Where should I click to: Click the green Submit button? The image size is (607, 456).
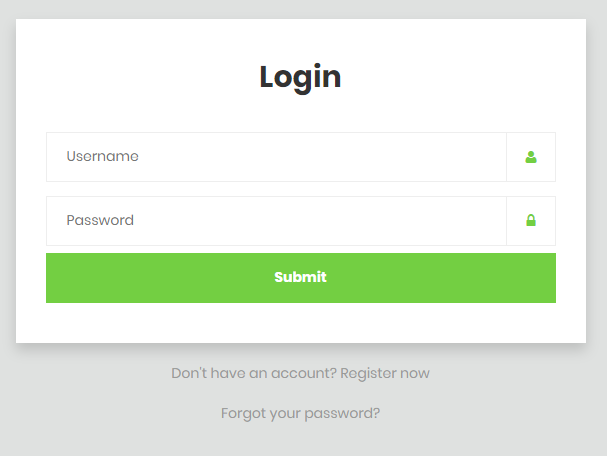(301, 278)
